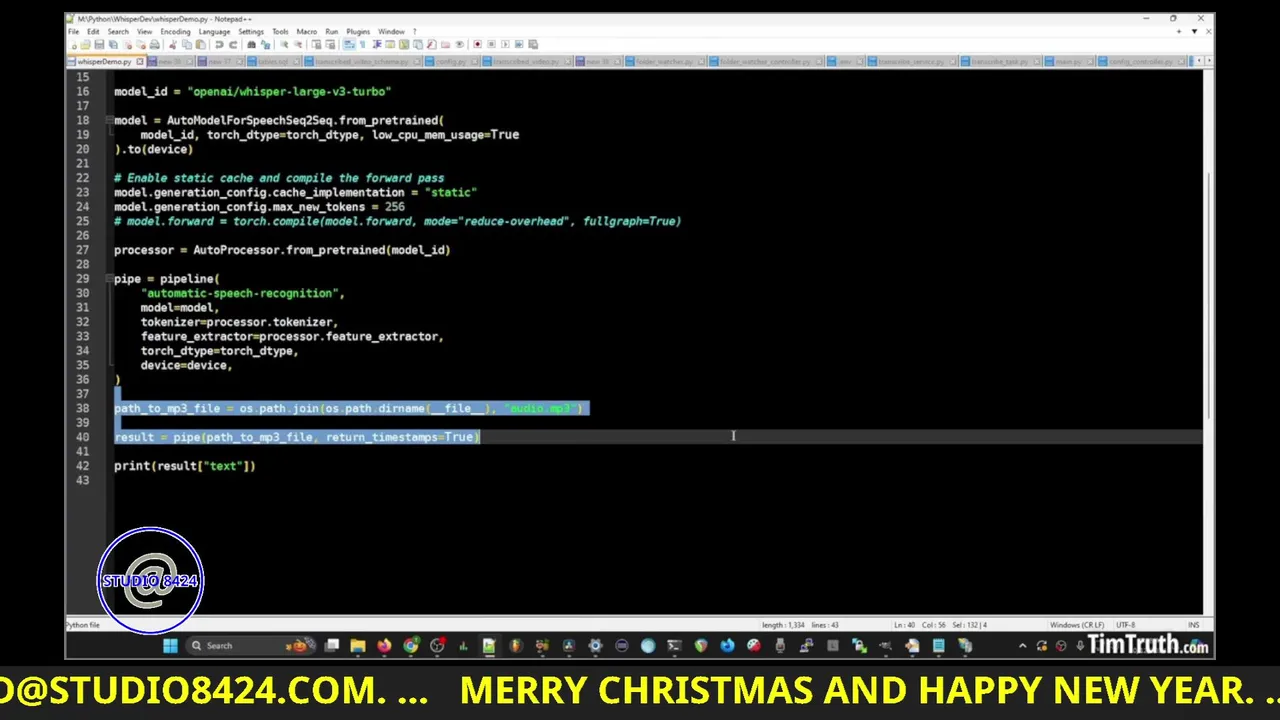Click the Paste toolbar icon
Viewport: 1280px width, 720px height.
(x=200, y=44)
